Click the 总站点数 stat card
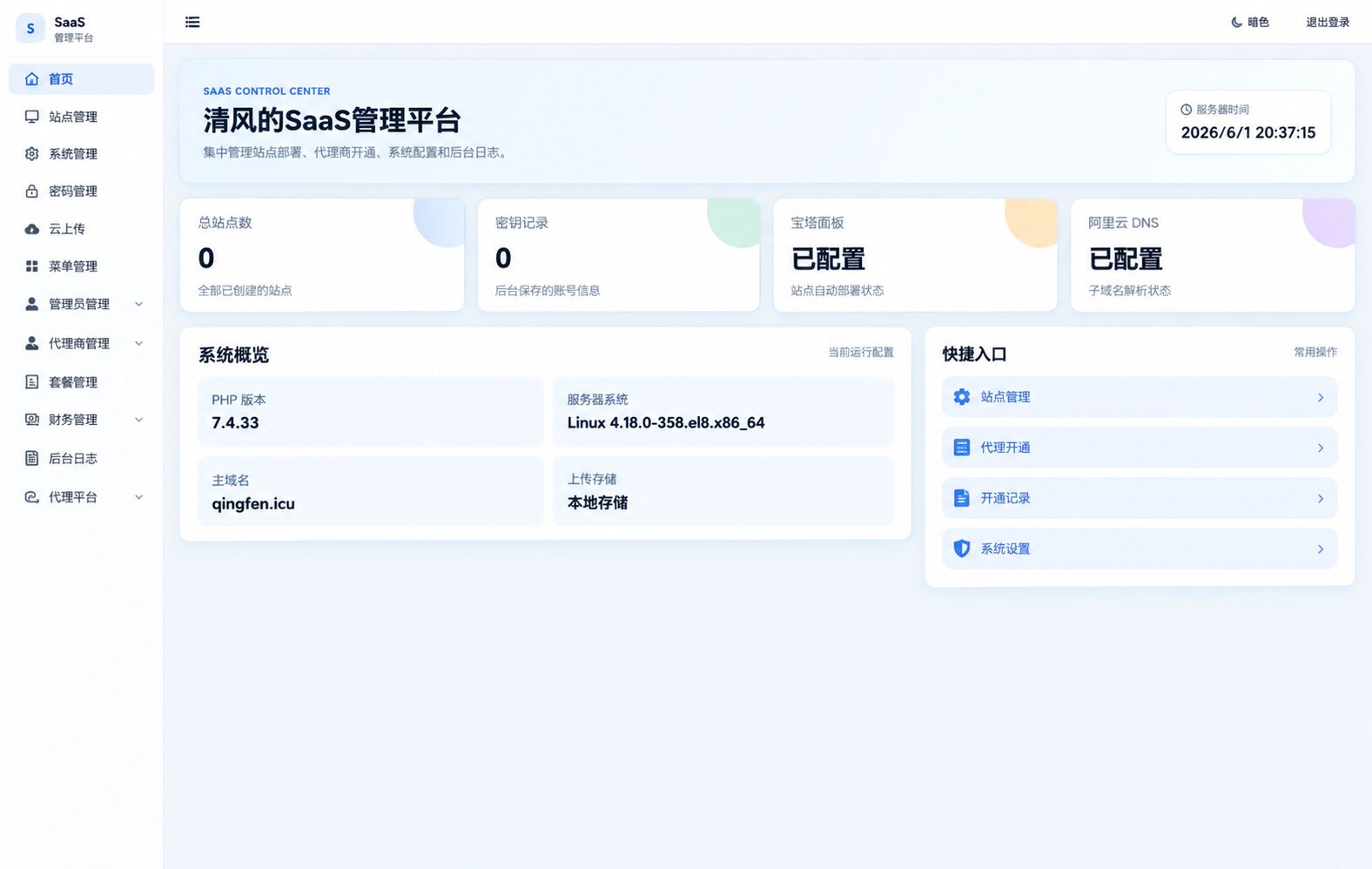 pos(322,255)
